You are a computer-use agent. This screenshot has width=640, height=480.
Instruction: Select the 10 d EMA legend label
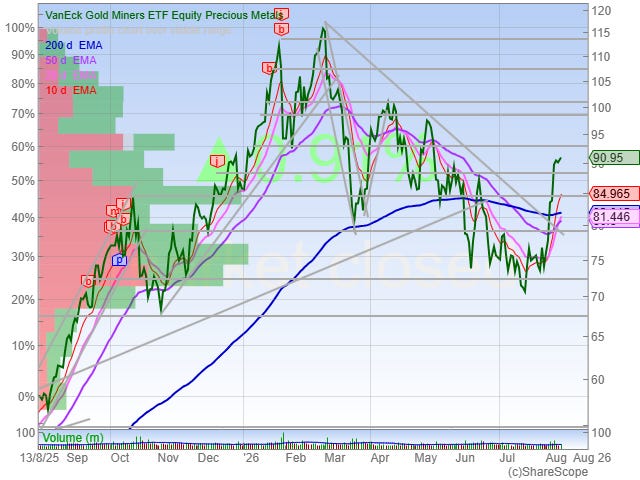[x=71, y=90]
